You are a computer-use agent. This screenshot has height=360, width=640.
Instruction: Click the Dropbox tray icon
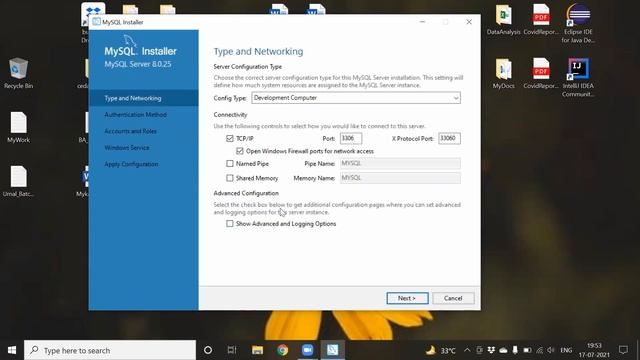pyautogui.click(x=491, y=350)
